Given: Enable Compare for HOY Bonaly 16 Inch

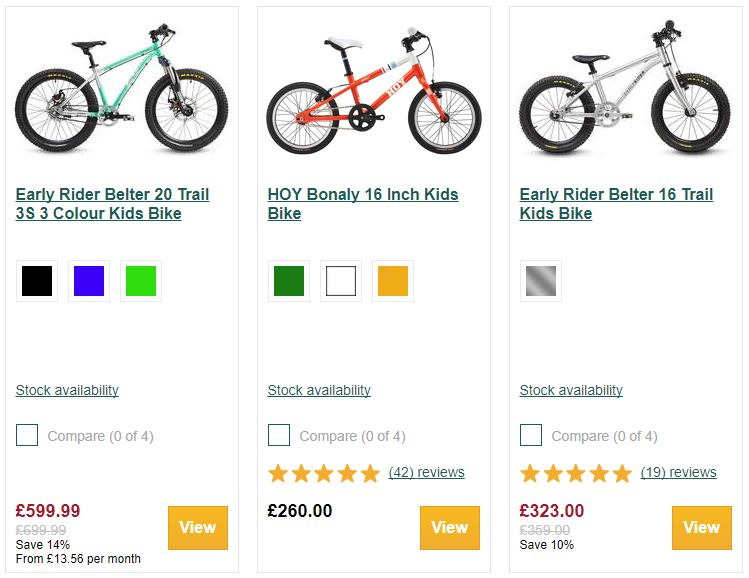Looking at the screenshot, I should coord(279,435).
